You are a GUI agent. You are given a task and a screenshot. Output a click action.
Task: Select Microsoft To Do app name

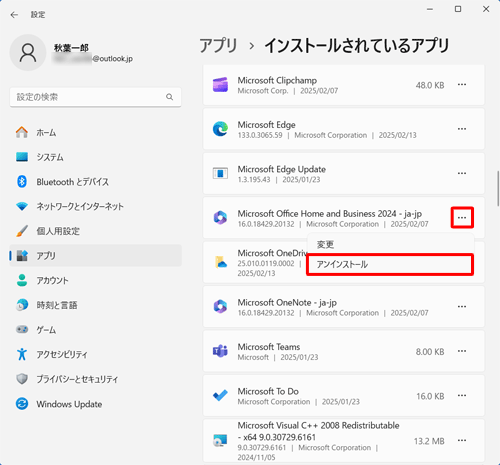pyautogui.click(x=268, y=391)
